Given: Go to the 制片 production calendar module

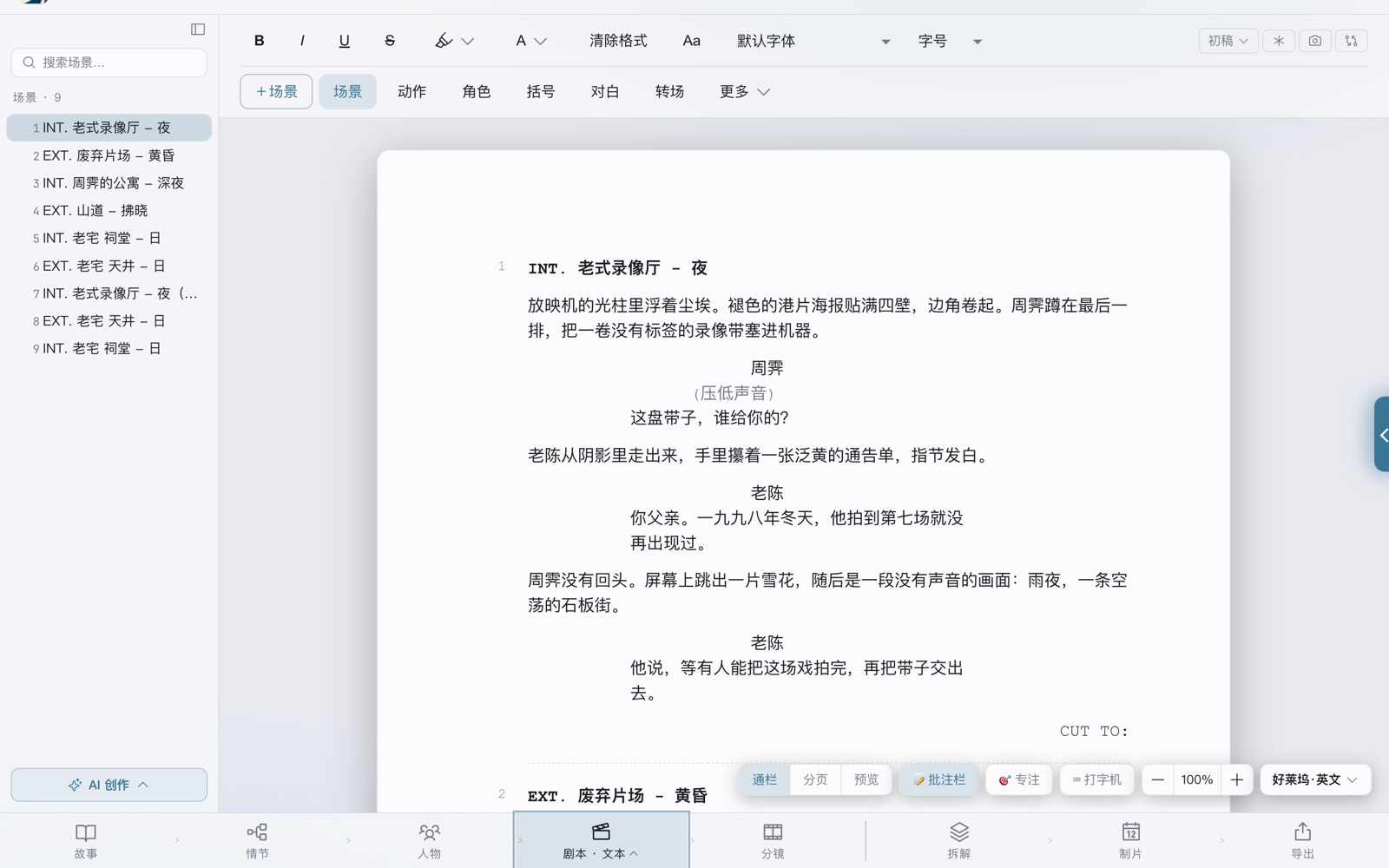Looking at the screenshot, I should click(x=1130, y=841).
